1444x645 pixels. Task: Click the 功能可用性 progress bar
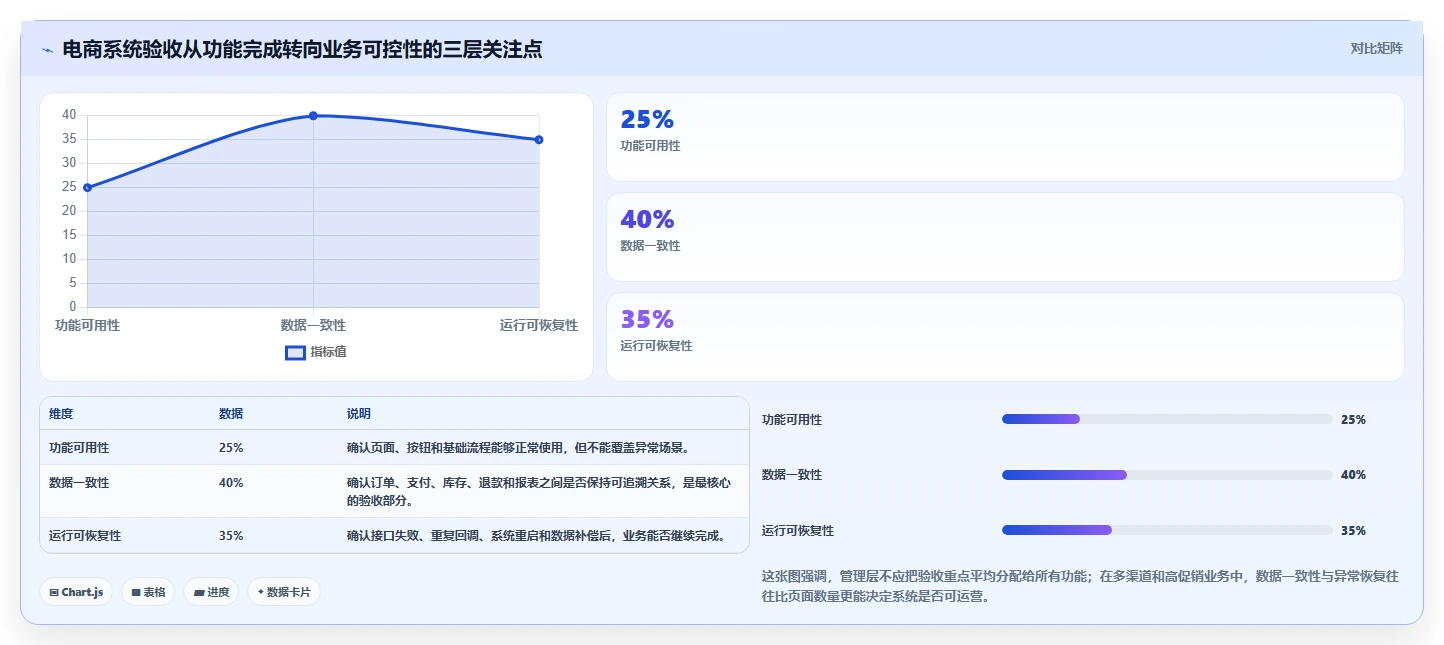[x=1167, y=419]
